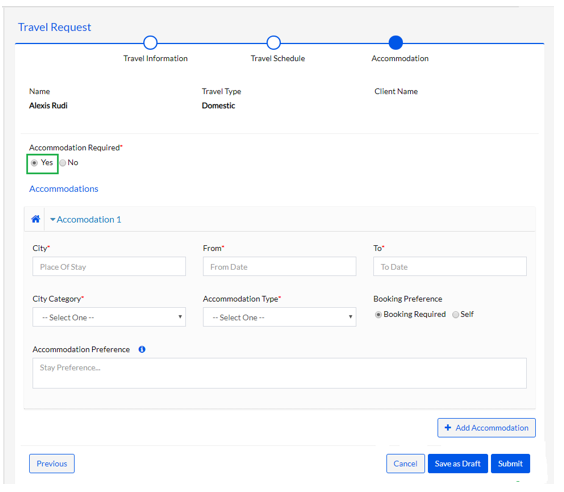
Task: Select No for Accommodation Required
Action: tap(63, 163)
